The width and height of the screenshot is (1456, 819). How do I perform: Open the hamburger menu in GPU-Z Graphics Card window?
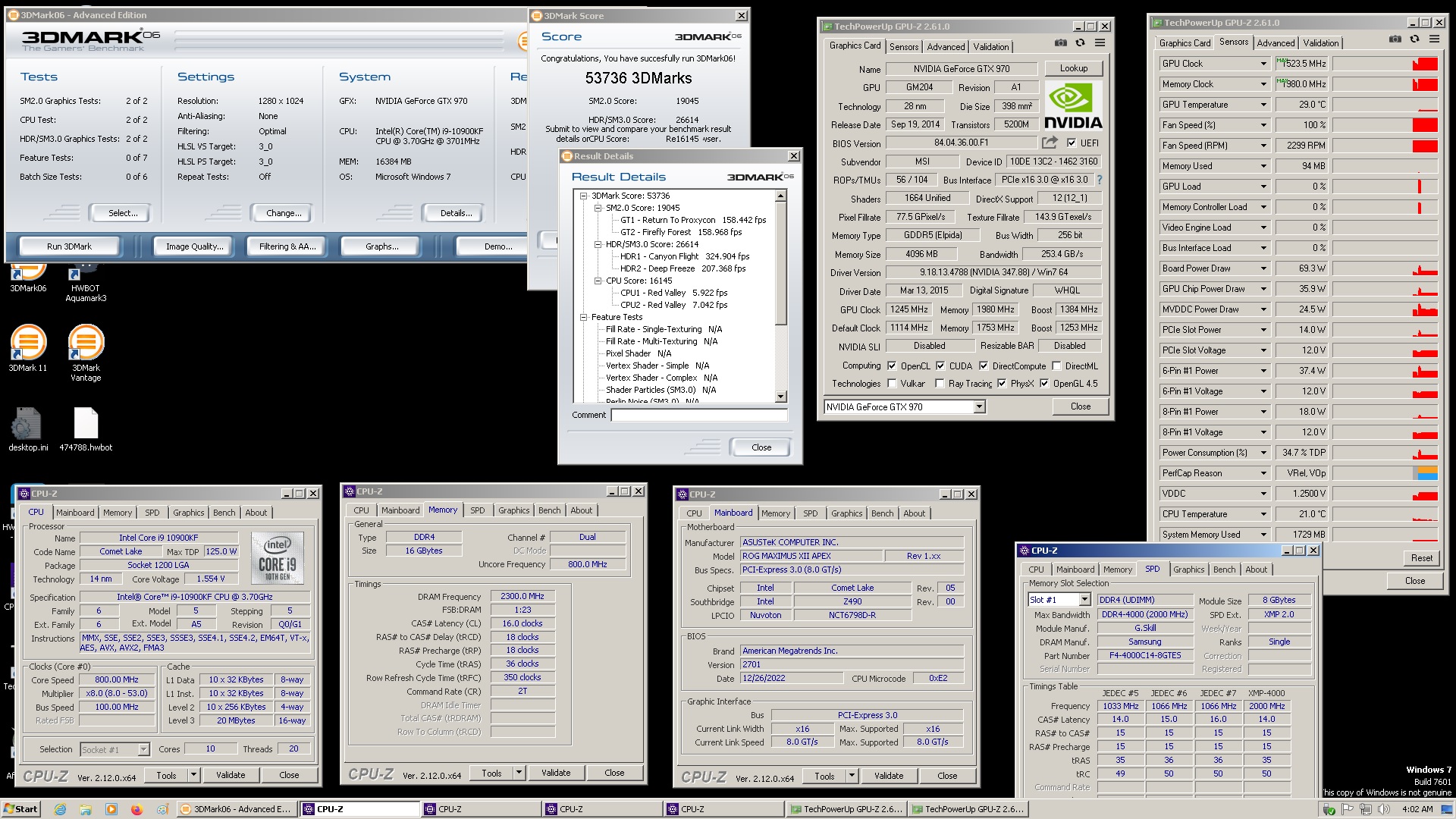[x=1100, y=43]
